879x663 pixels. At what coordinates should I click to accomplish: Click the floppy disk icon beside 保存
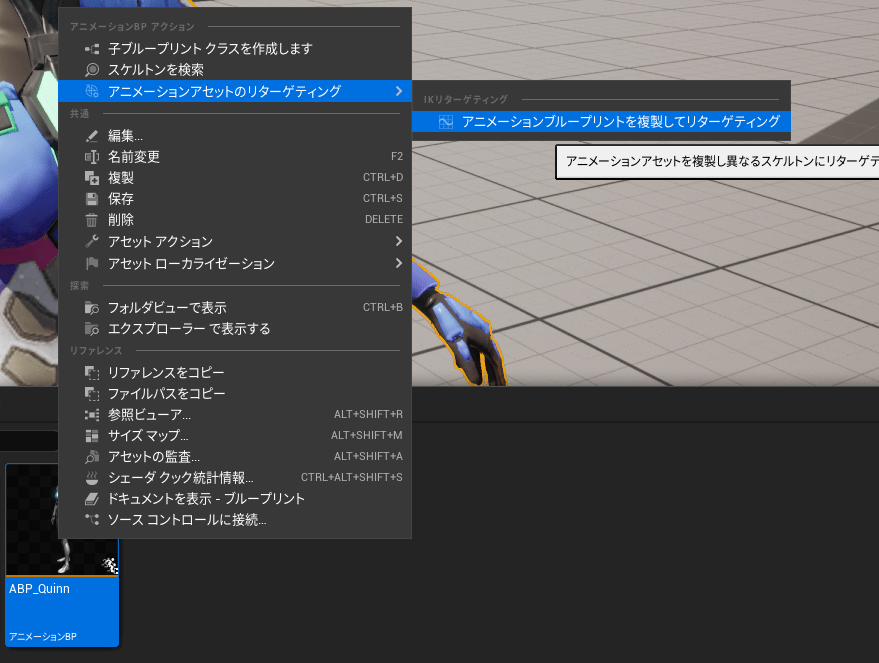(x=92, y=199)
